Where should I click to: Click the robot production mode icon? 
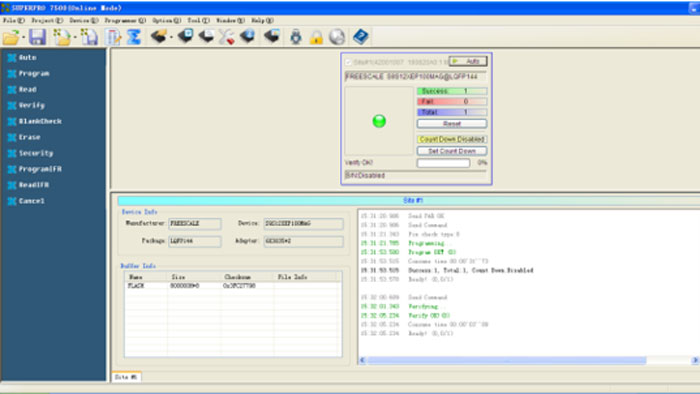(296, 37)
